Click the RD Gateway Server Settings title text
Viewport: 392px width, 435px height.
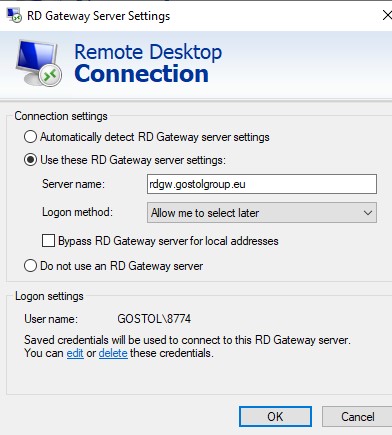pyautogui.click(x=98, y=16)
